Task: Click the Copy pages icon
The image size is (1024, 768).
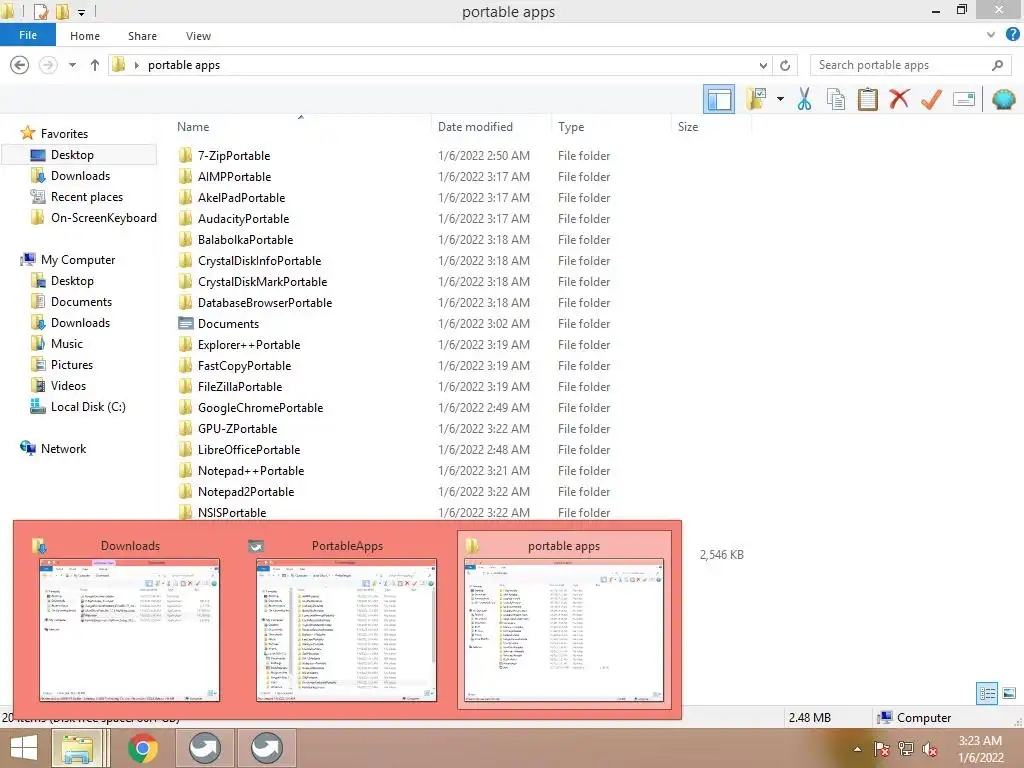Action: point(836,99)
